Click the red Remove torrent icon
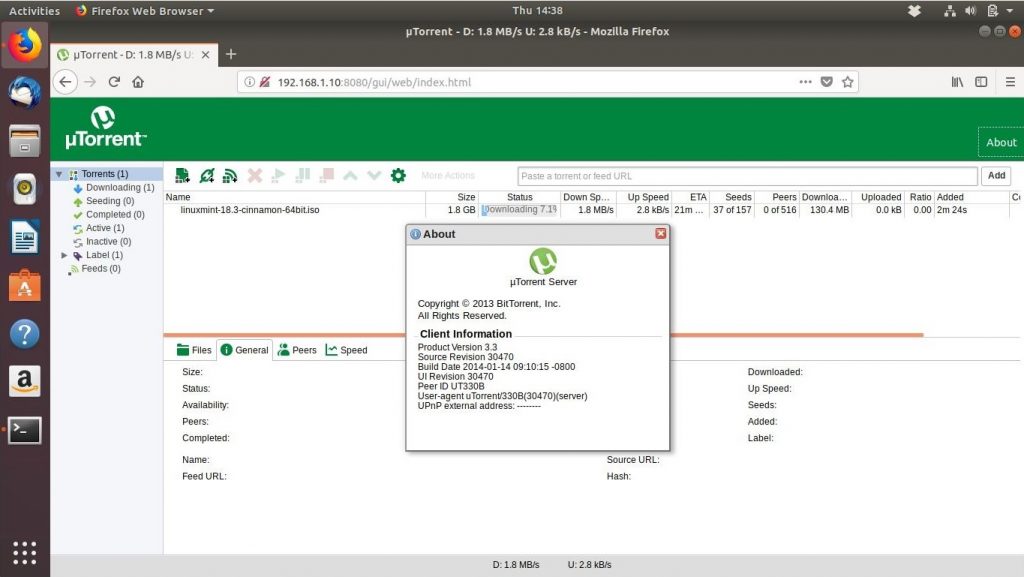This screenshot has width=1024, height=577. [254, 175]
